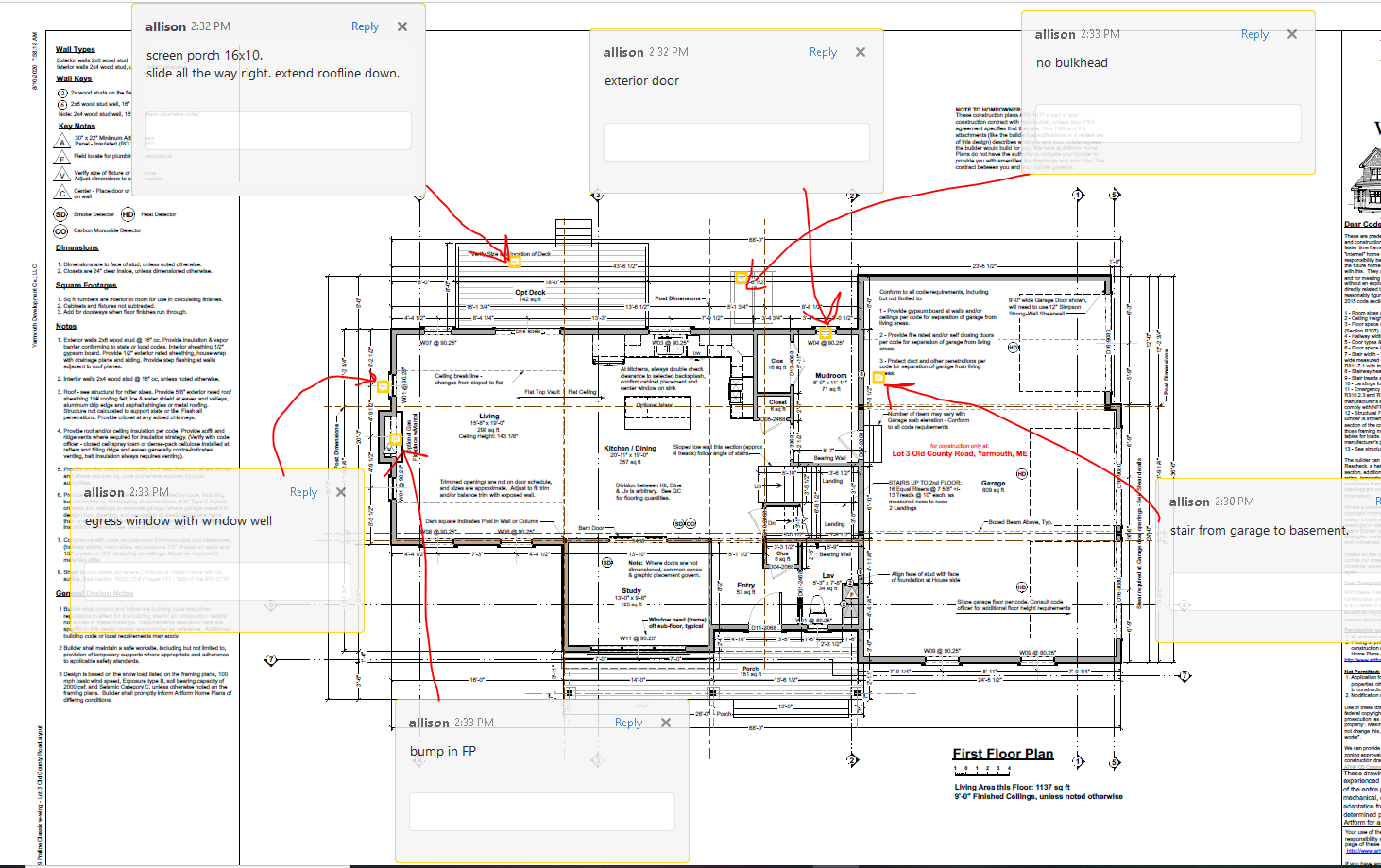Close the exterior door comment popup
Viewport: 1381px width, 868px height.
[x=861, y=52]
